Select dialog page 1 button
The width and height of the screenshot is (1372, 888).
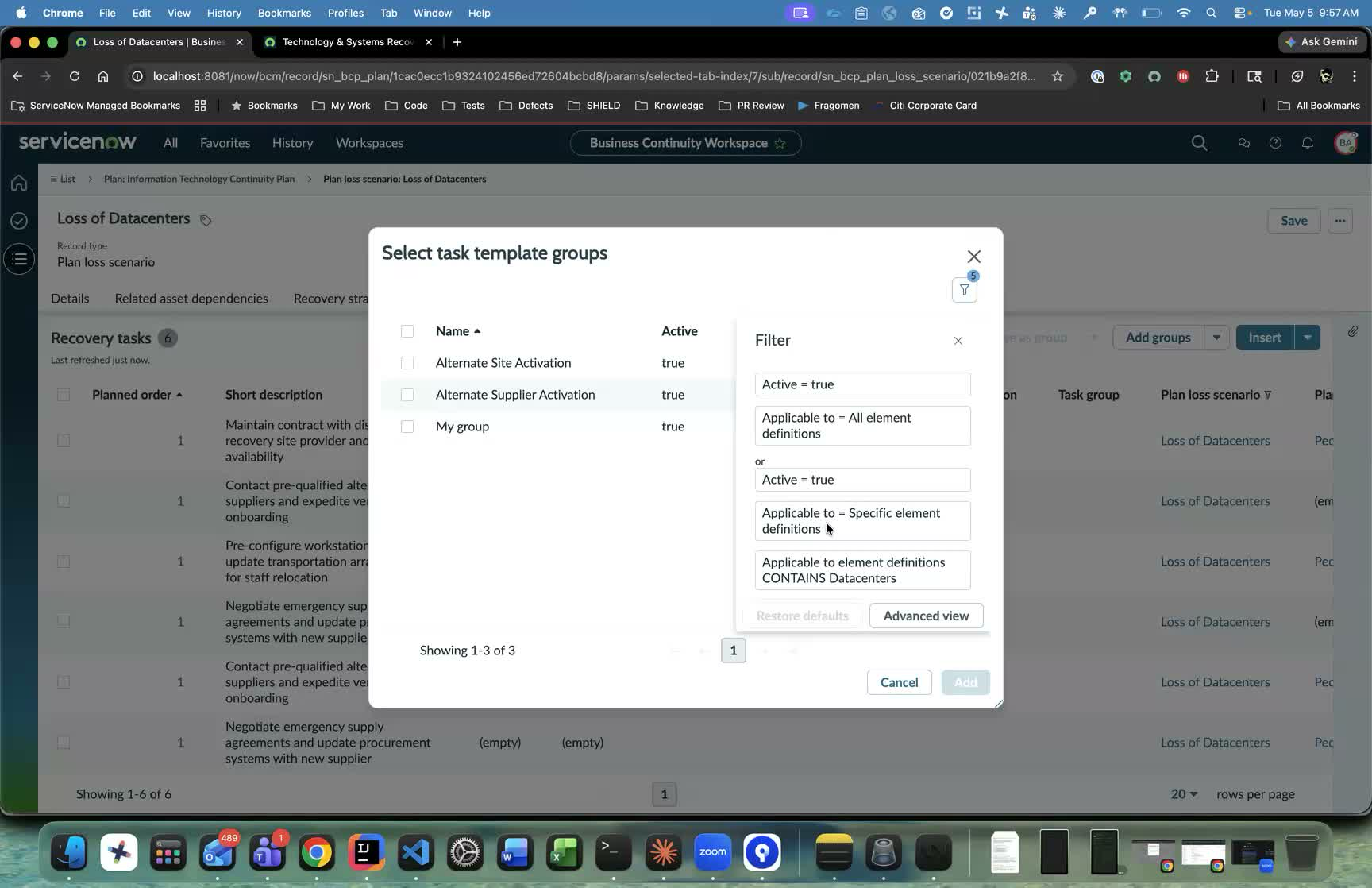click(733, 651)
